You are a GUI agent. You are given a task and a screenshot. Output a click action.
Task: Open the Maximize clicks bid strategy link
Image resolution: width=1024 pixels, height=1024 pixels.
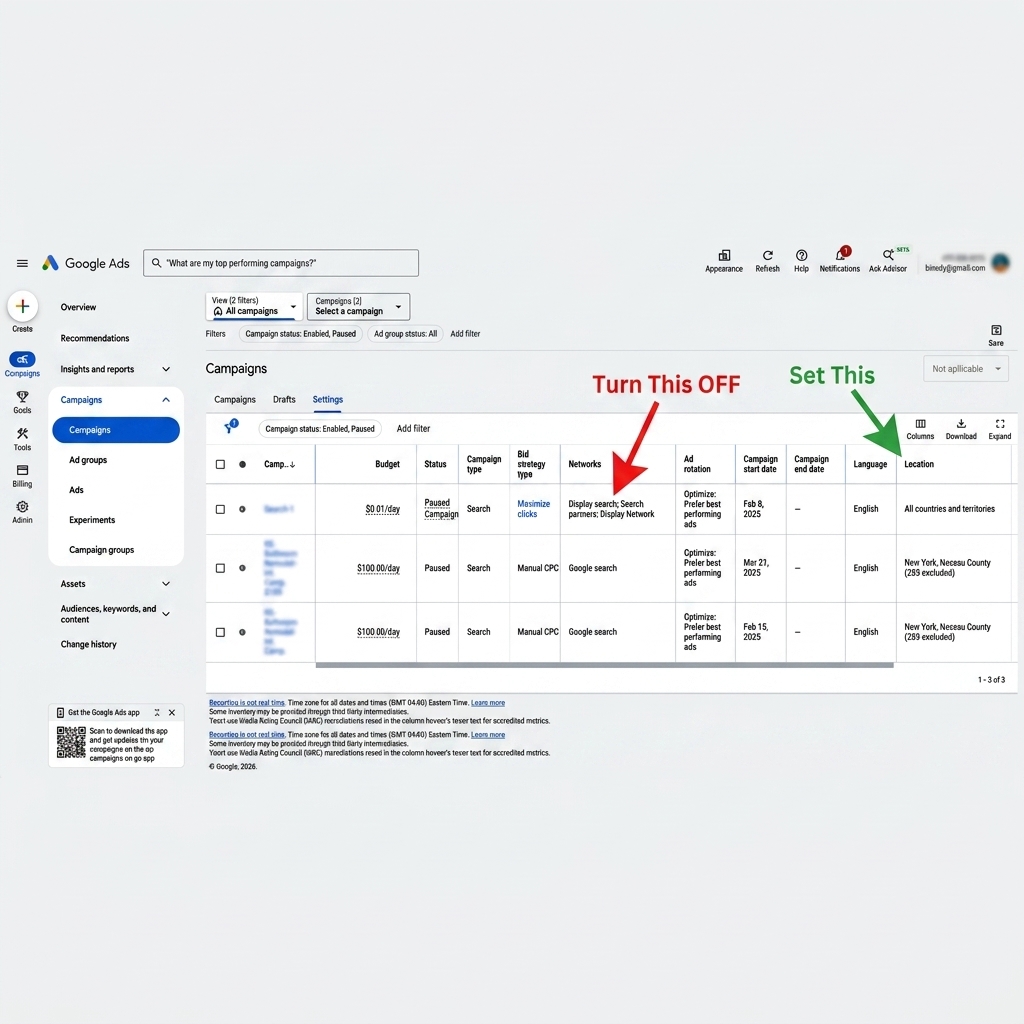534,509
